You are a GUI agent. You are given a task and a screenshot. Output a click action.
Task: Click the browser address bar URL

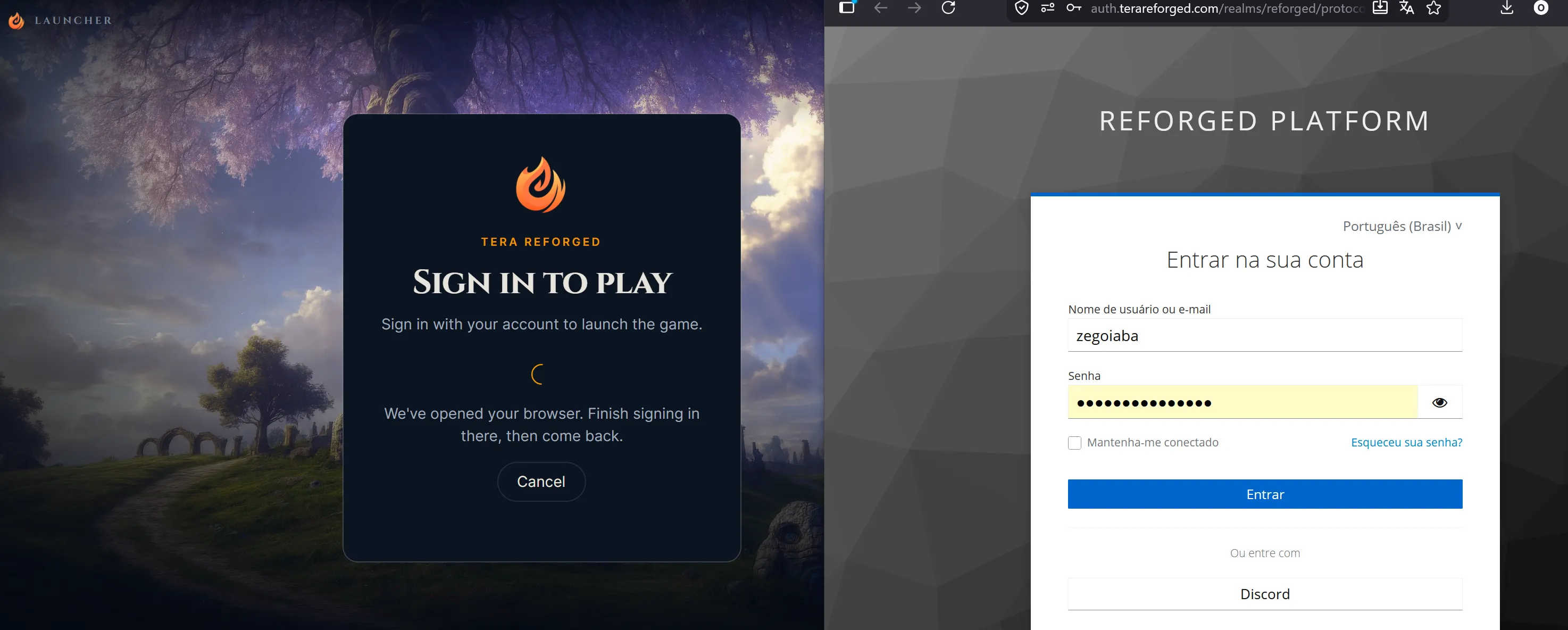click(x=1227, y=9)
